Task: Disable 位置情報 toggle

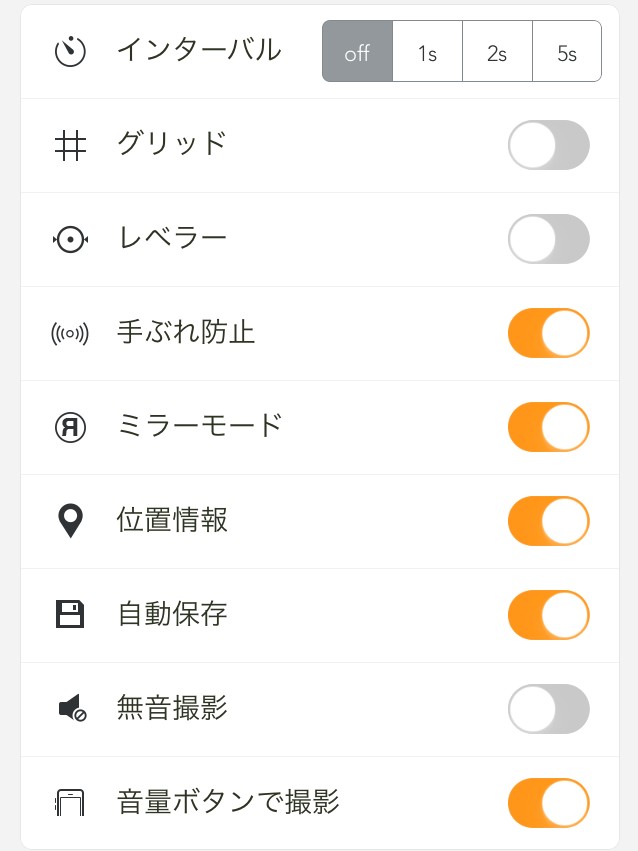Action: 548,521
